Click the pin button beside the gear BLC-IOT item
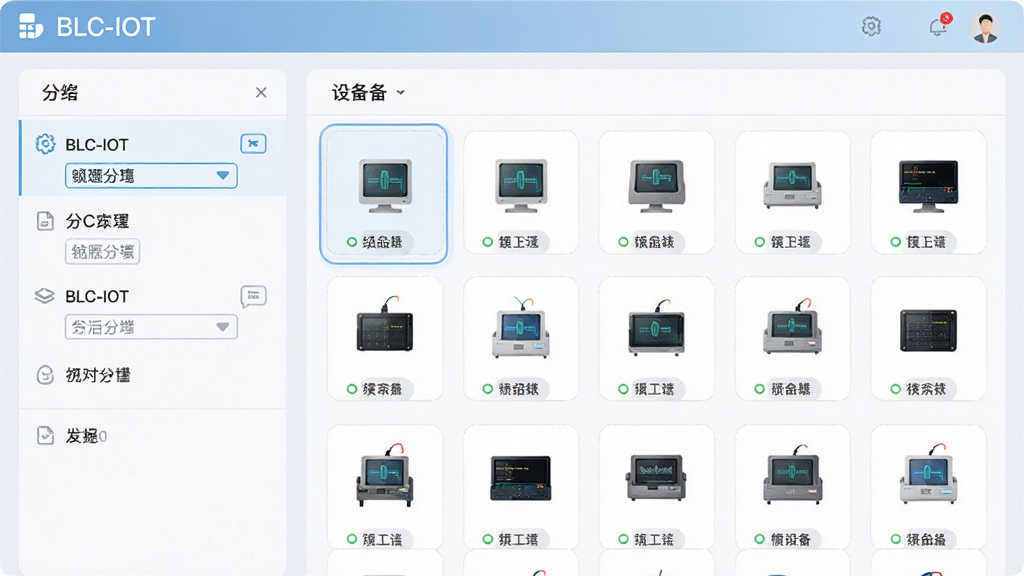1024x576 pixels. [x=253, y=144]
